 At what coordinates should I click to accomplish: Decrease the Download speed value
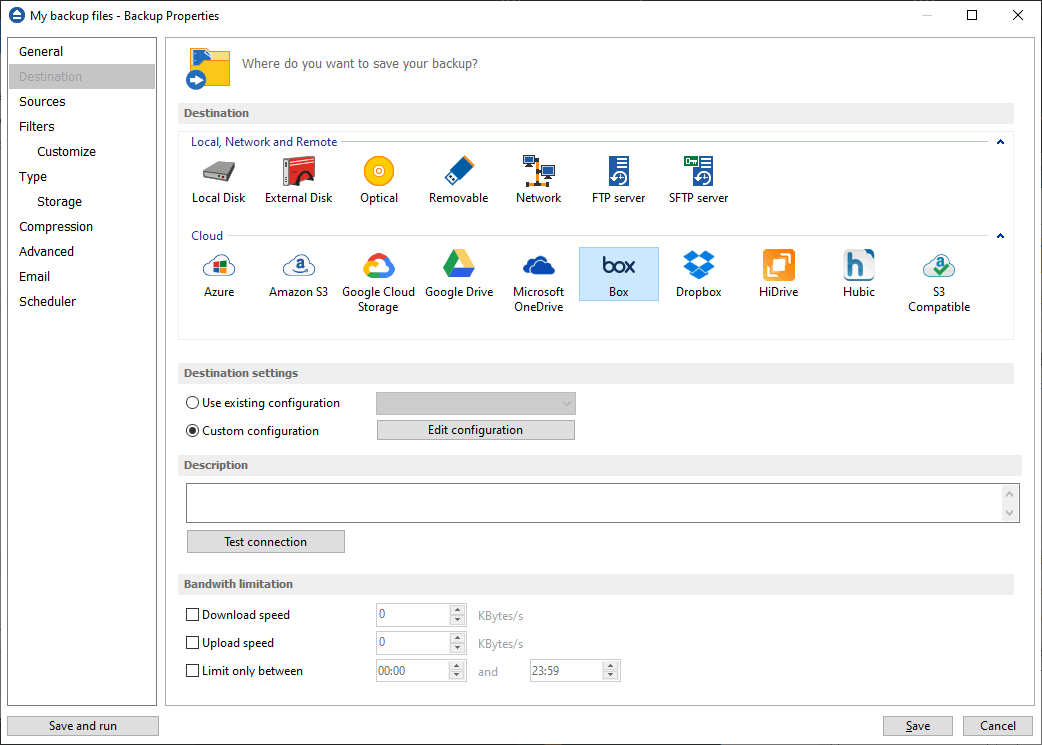coord(457,620)
